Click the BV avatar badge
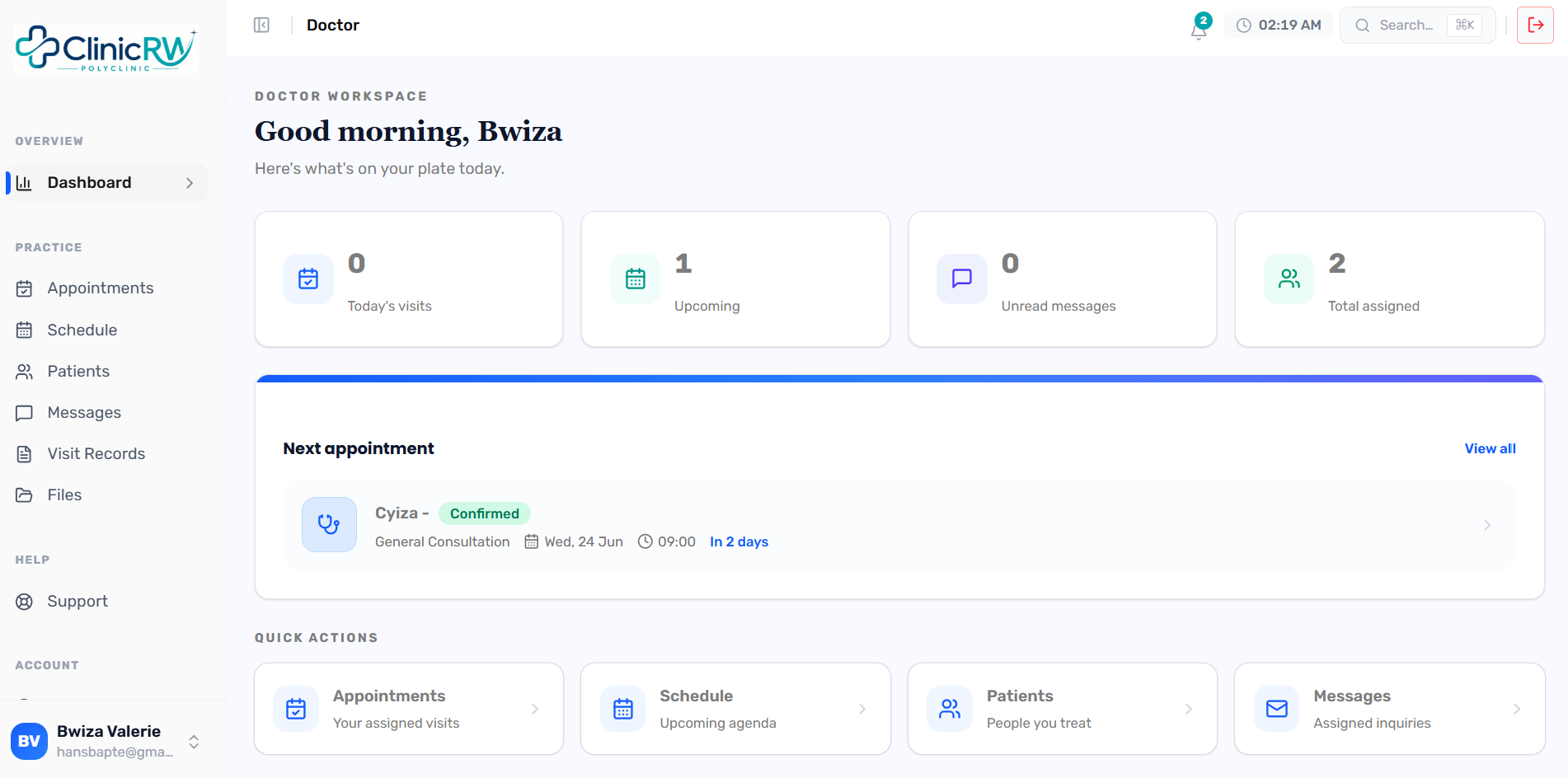The height and width of the screenshot is (778, 1568). (x=29, y=741)
